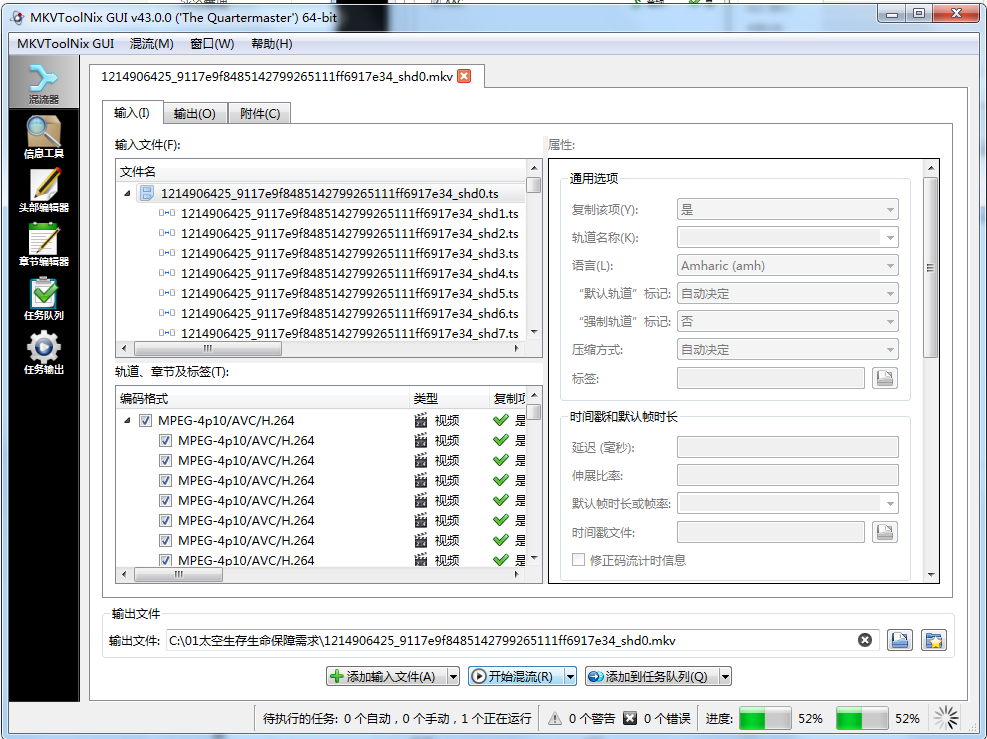Close the shd0.mkv tab with the red X
Image resolution: width=987 pixels, height=739 pixels.
(464, 76)
